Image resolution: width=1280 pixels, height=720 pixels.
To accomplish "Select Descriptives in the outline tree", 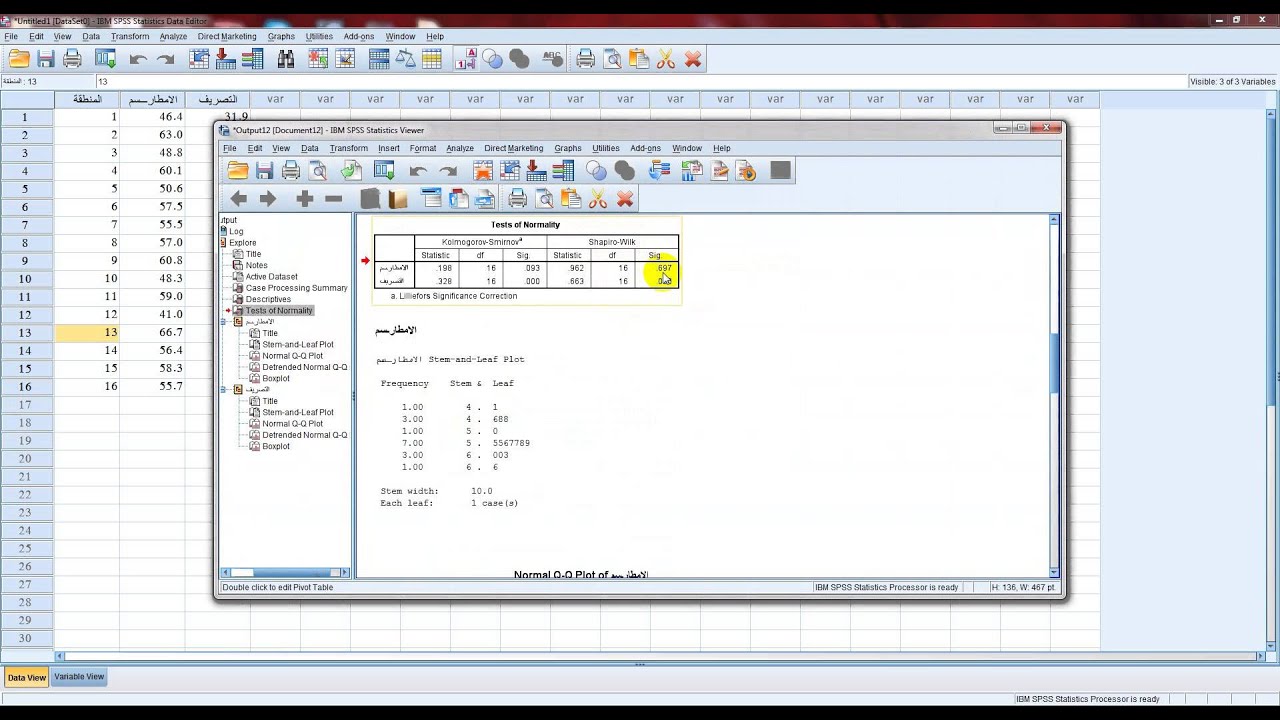I will pyautogui.click(x=268, y=299).
